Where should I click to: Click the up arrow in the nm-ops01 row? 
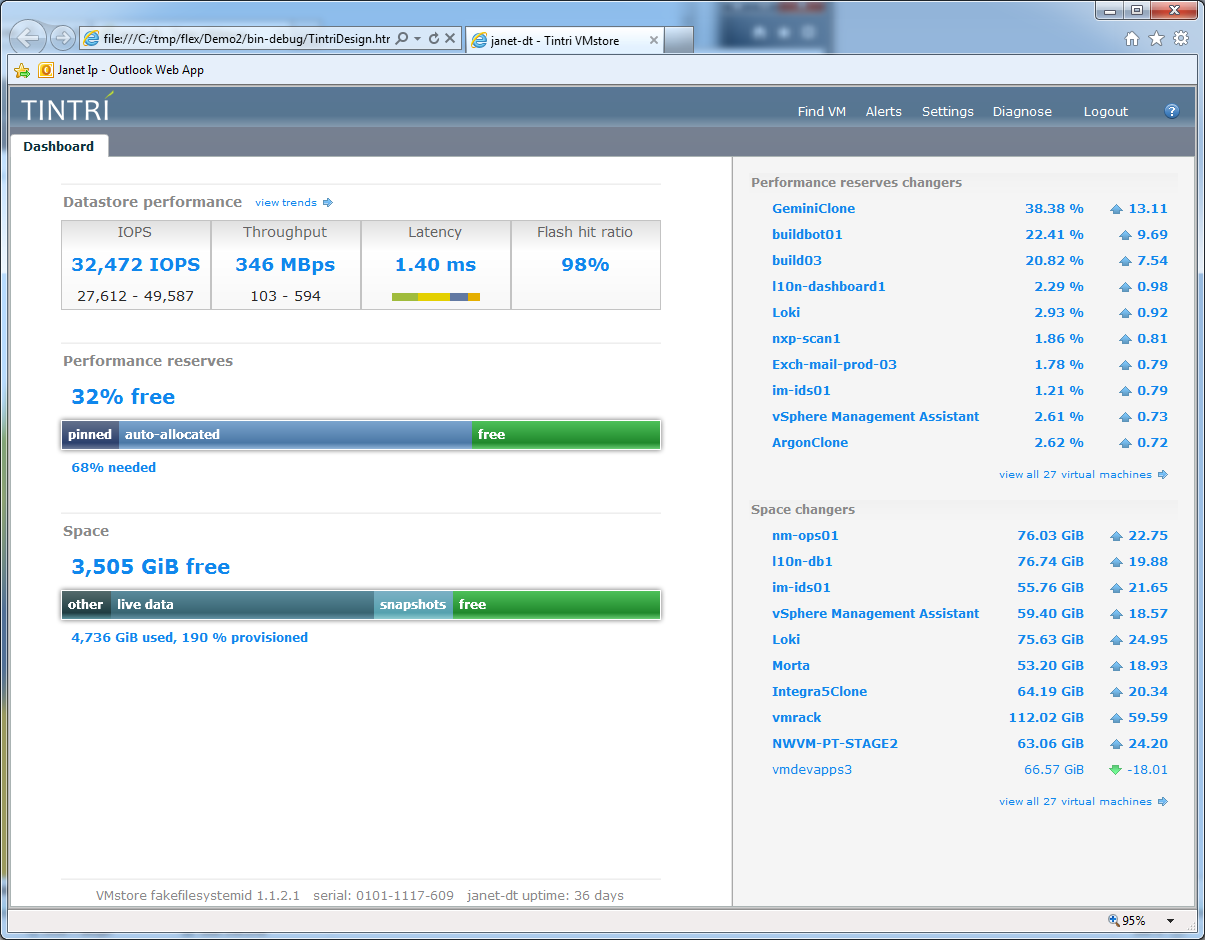[1117, 536]
